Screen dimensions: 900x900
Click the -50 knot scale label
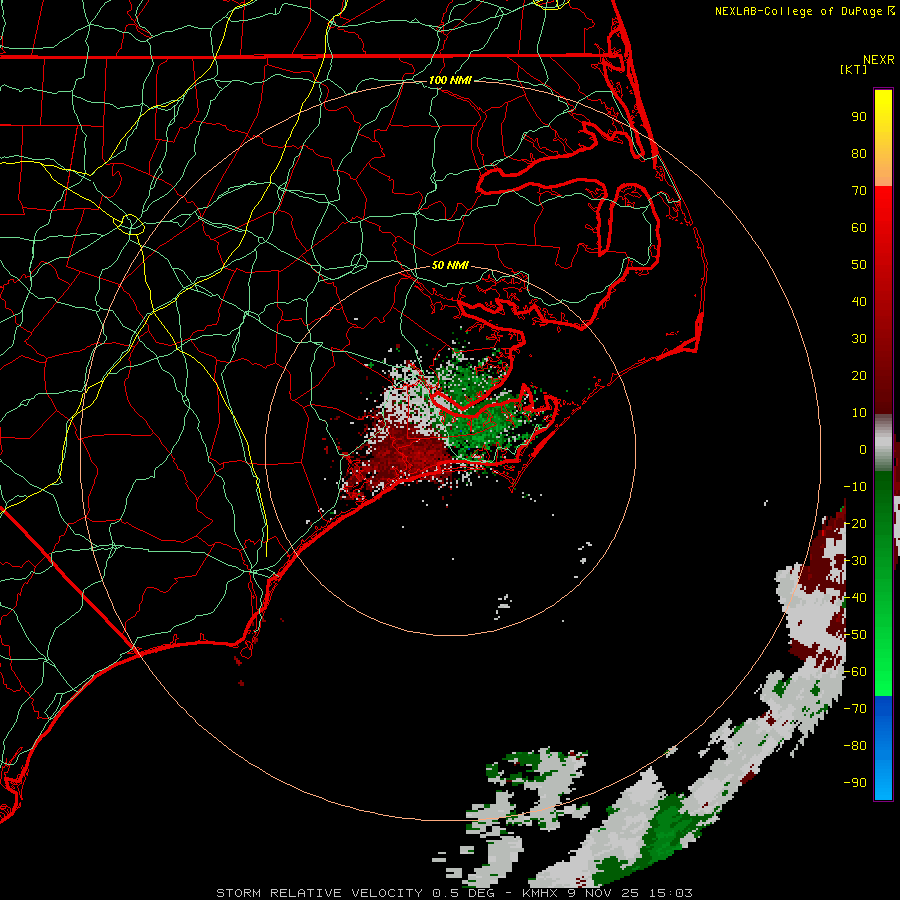(x=855, y=635)
